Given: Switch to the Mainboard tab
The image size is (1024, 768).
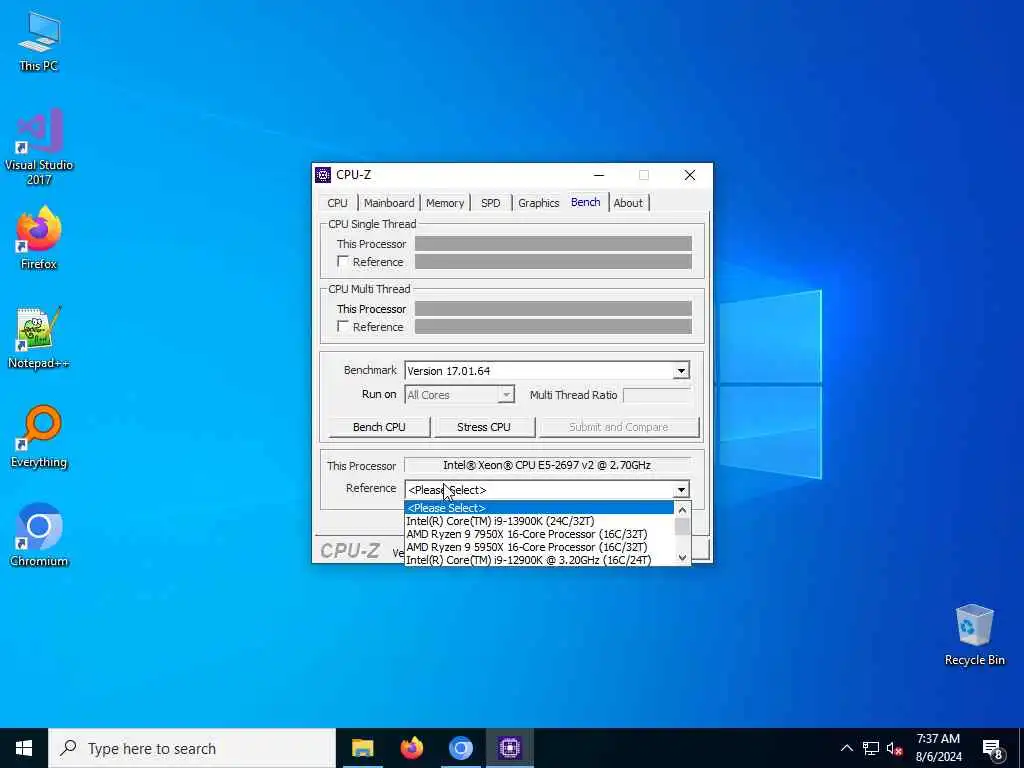Looking at the screenshot, I should tap(389, 203).
